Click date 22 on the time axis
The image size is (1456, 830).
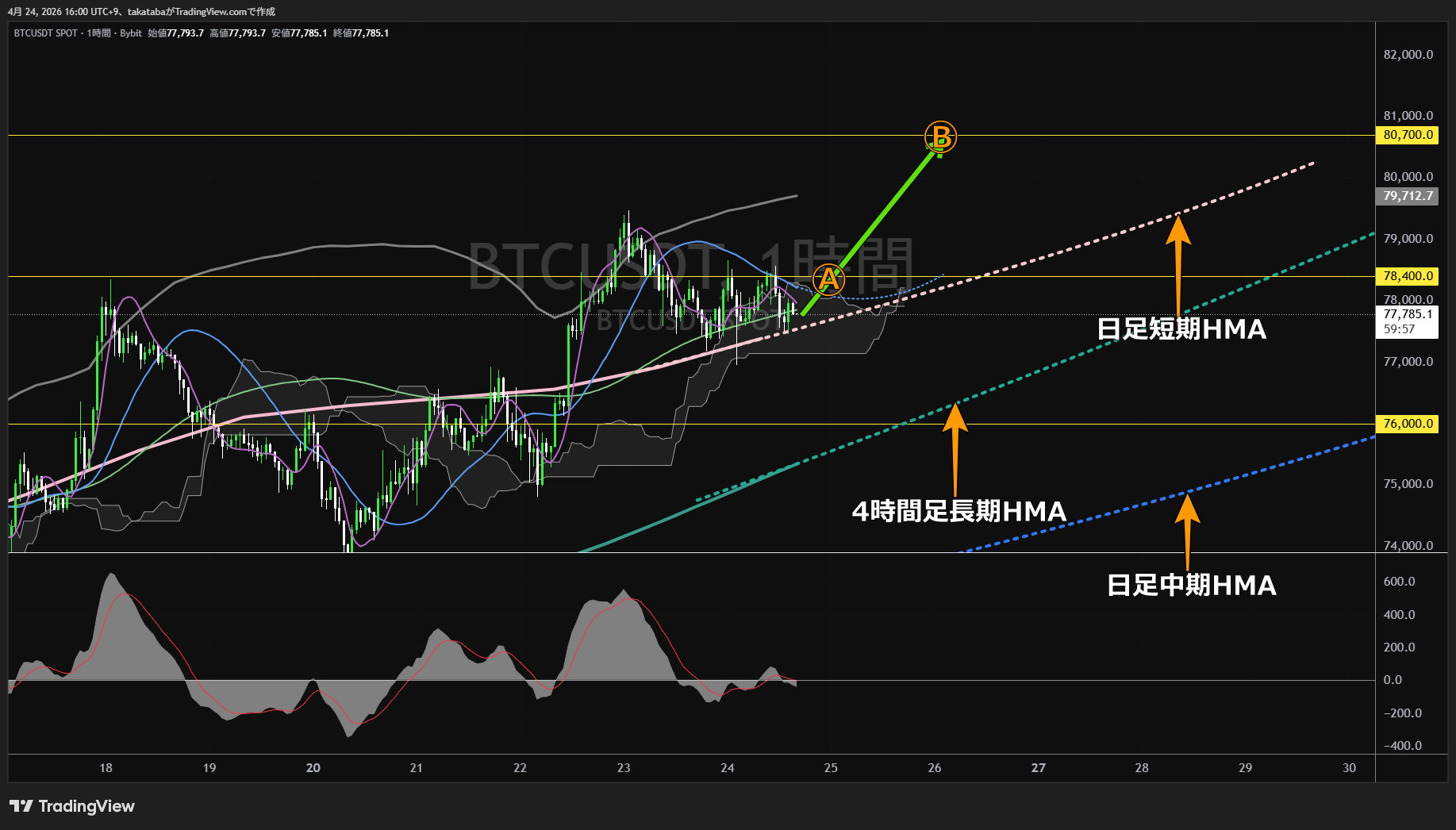(520, 768)
